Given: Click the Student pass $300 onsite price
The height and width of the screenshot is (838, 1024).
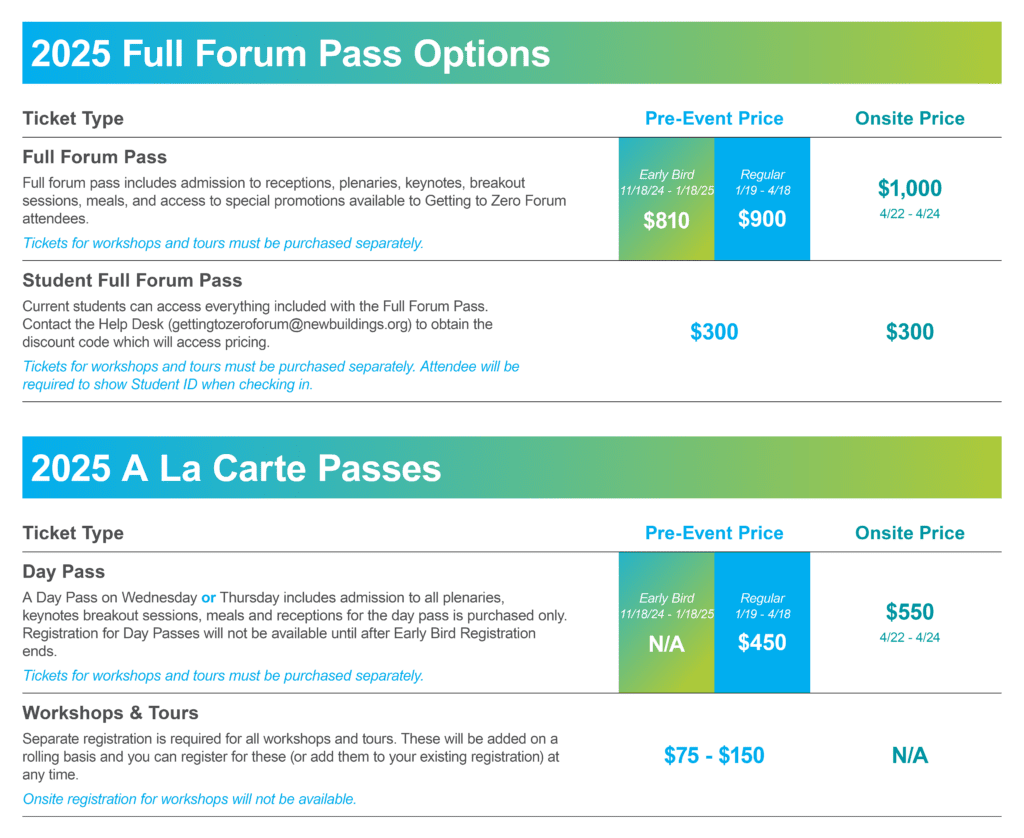Looking at the screenshot, I should tap(909, 332).
